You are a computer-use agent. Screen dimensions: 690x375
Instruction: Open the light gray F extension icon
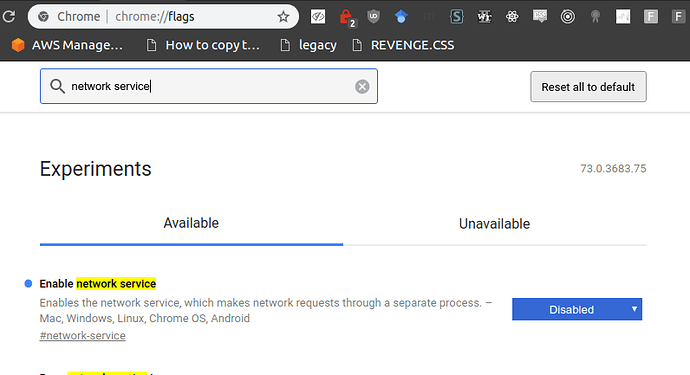(x=651, y=17)
